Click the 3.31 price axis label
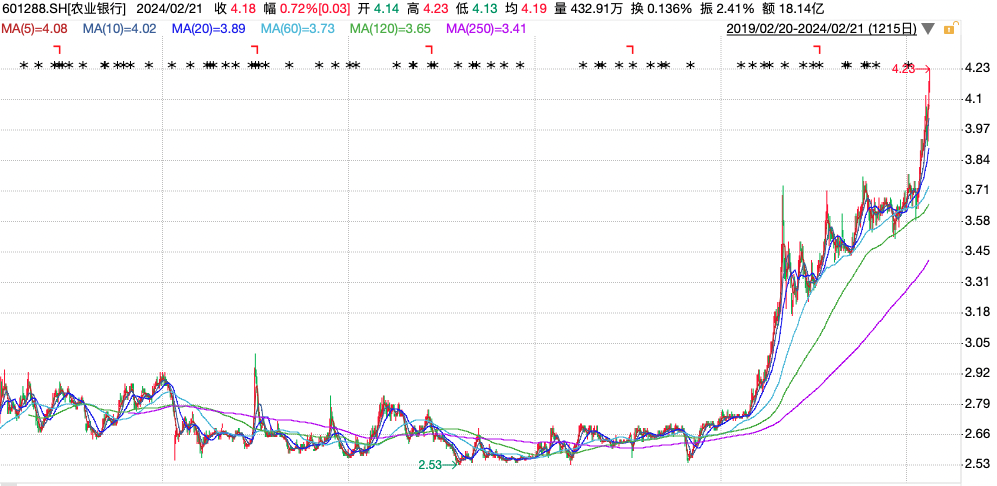The width and height of the screenshot is (997, 486). (978, 282)
